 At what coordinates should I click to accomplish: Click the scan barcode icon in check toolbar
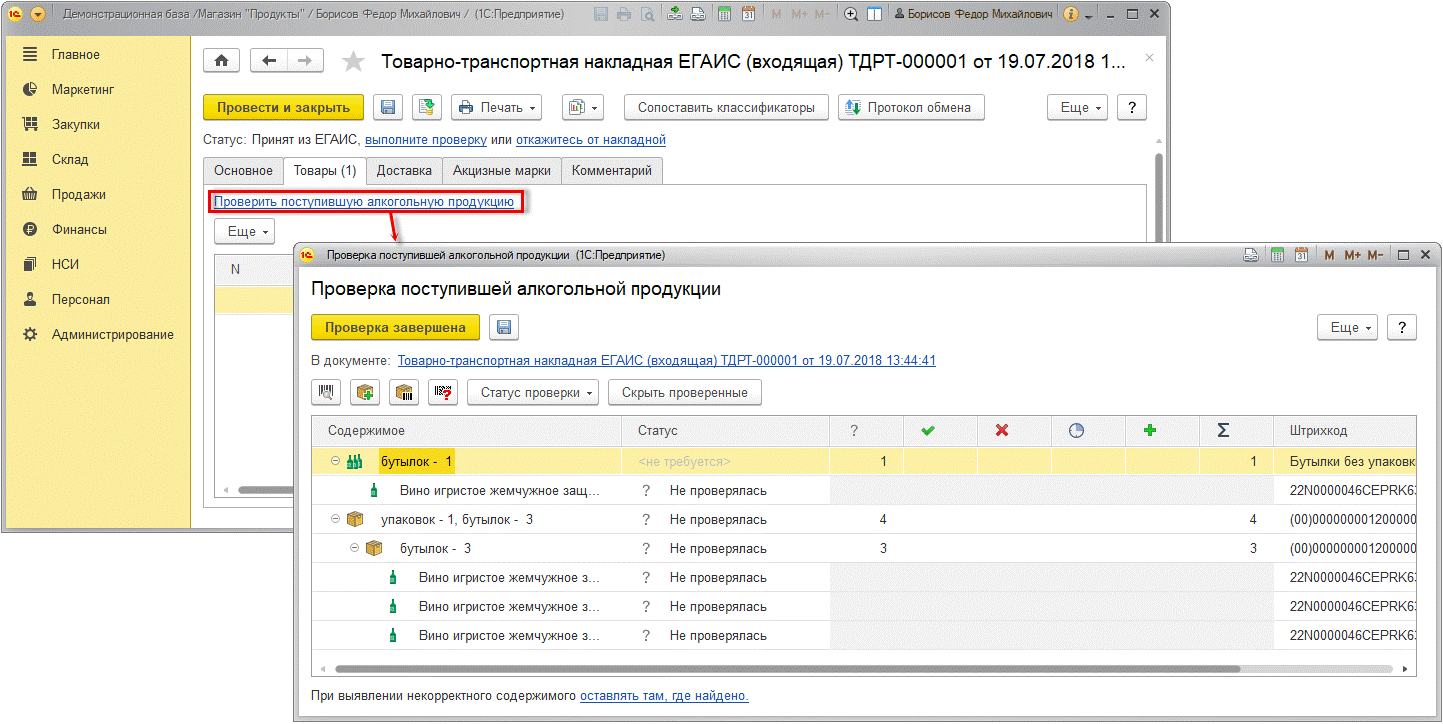326,392
